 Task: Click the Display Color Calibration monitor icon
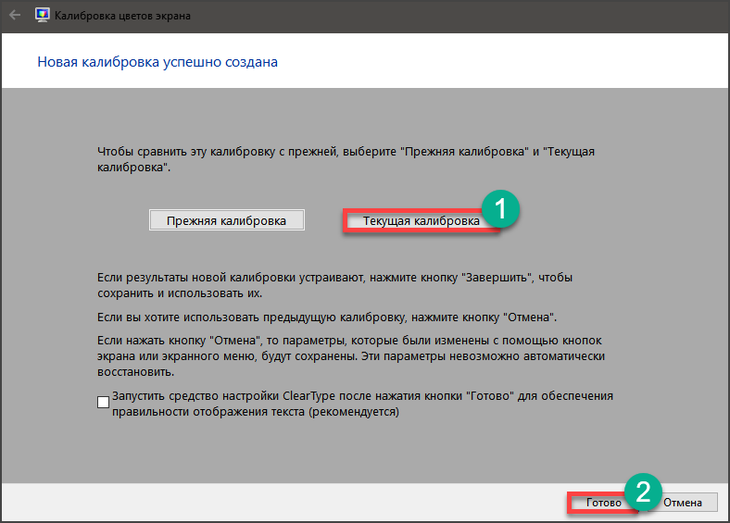point(42,15)
